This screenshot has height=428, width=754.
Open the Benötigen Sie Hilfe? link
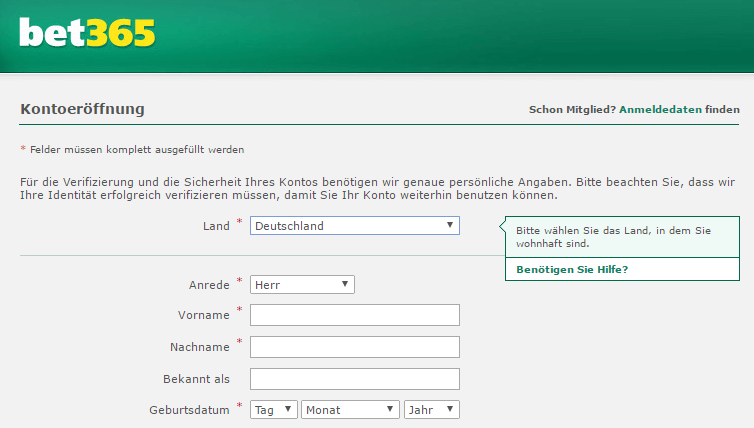click(x=572, y=269)
